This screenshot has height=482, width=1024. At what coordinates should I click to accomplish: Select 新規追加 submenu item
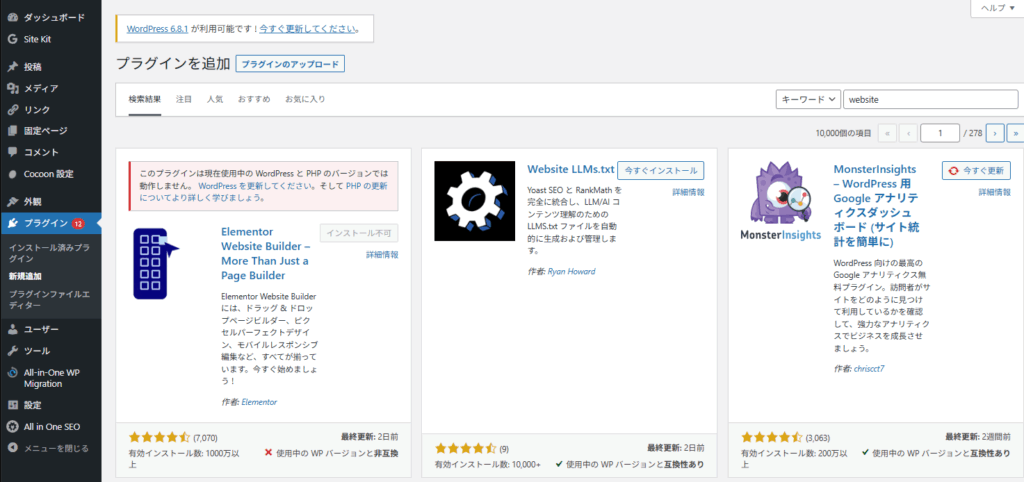click(x=25, y=276)
